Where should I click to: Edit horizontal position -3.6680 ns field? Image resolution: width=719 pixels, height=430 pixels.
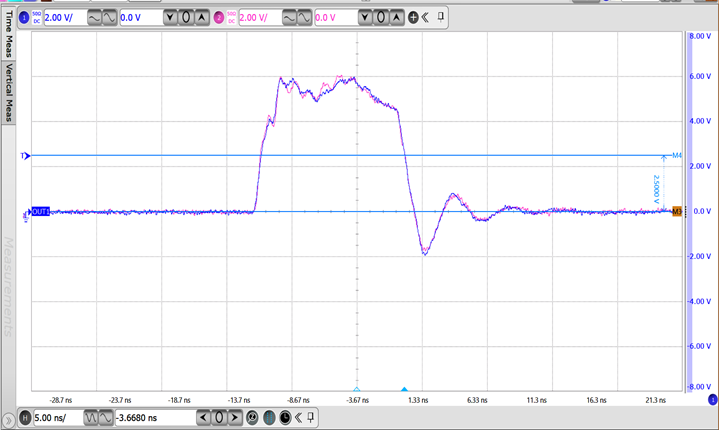pyautogui.click(x=155, y=418)
